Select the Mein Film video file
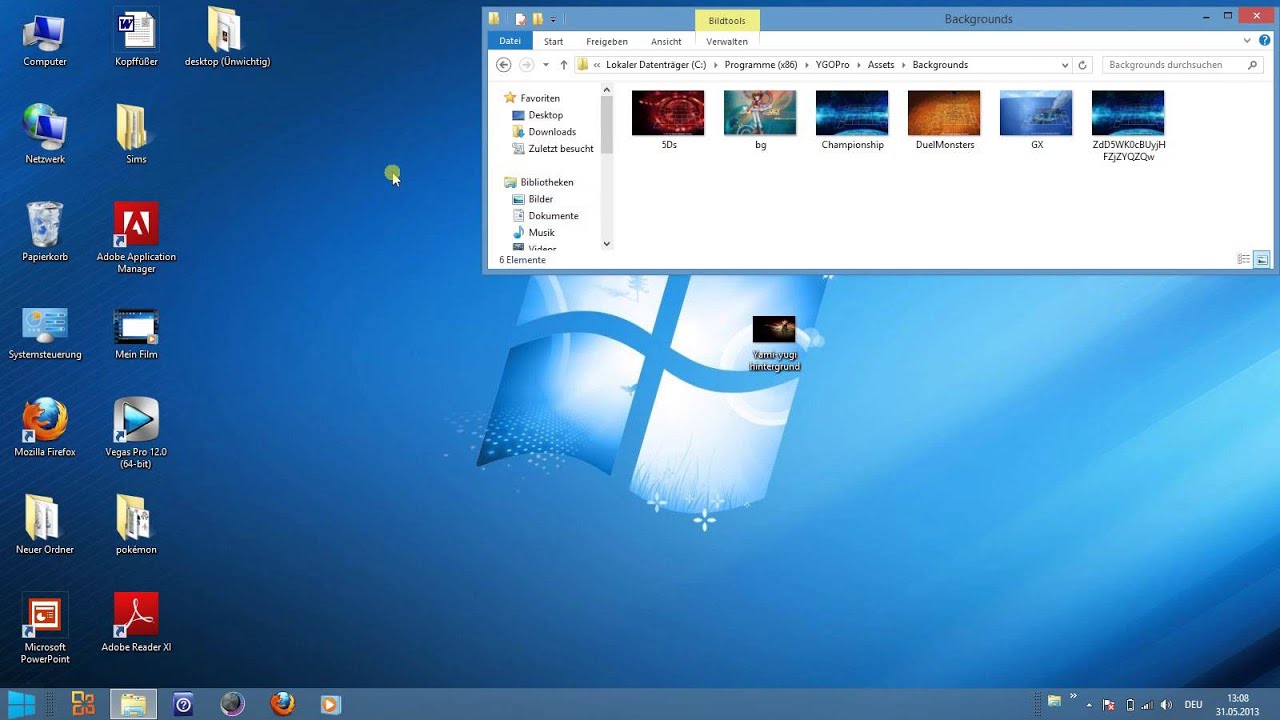Image resolution: width=1280 pixels, height=720 pixels. 136,332
